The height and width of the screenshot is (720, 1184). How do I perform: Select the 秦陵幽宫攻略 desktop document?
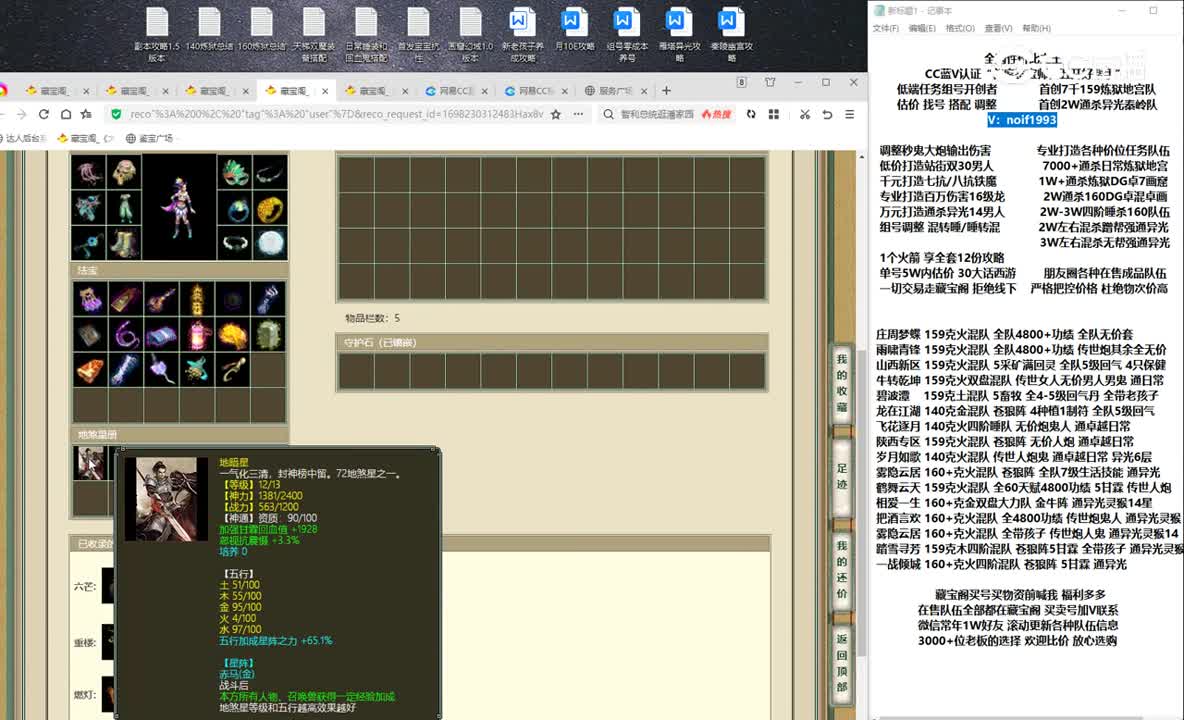click(731, 34)
